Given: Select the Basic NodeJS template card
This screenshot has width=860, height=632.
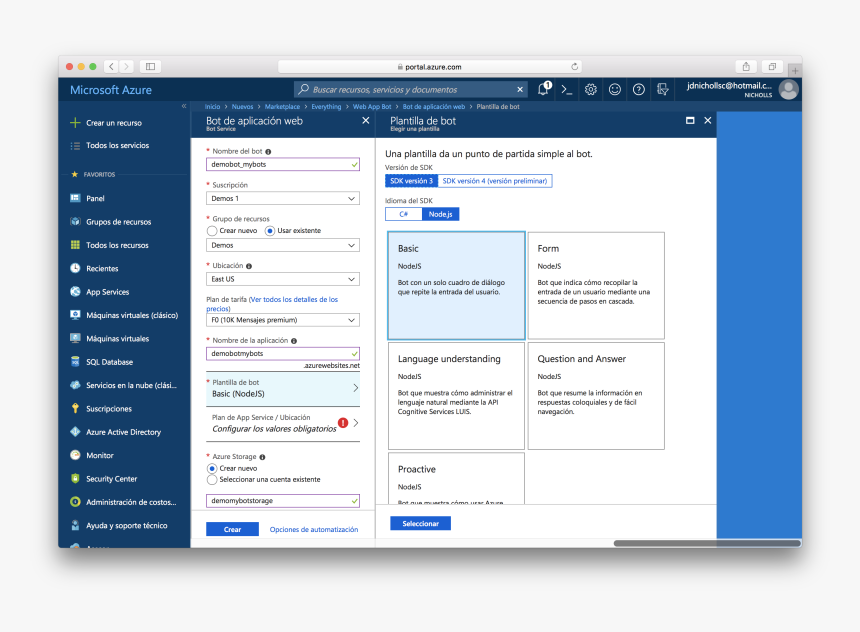Looking at the screenshot, I should click(x=456, y=285).
